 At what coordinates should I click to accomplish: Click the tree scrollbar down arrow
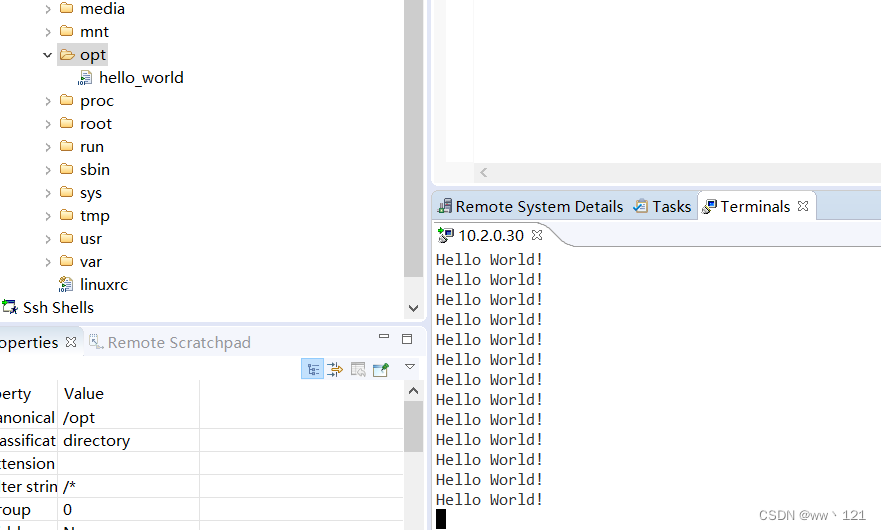414,309
